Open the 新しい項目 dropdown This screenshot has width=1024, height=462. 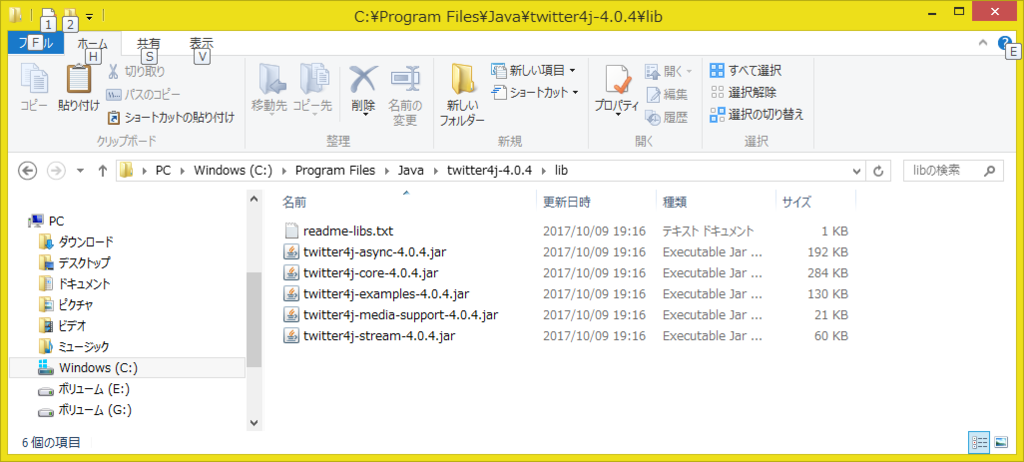(x=534, y=70)
